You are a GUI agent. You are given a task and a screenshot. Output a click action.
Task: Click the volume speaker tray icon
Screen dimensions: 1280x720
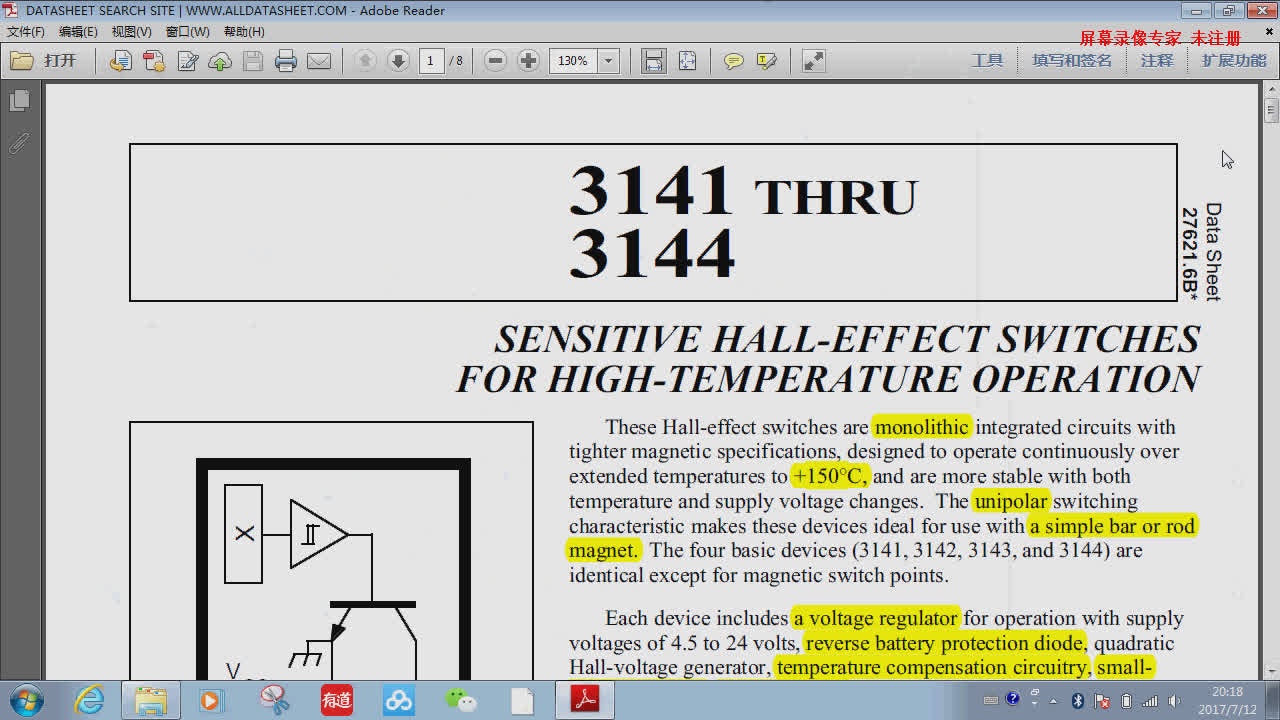pyautogui.click(x=1174, y=701)
